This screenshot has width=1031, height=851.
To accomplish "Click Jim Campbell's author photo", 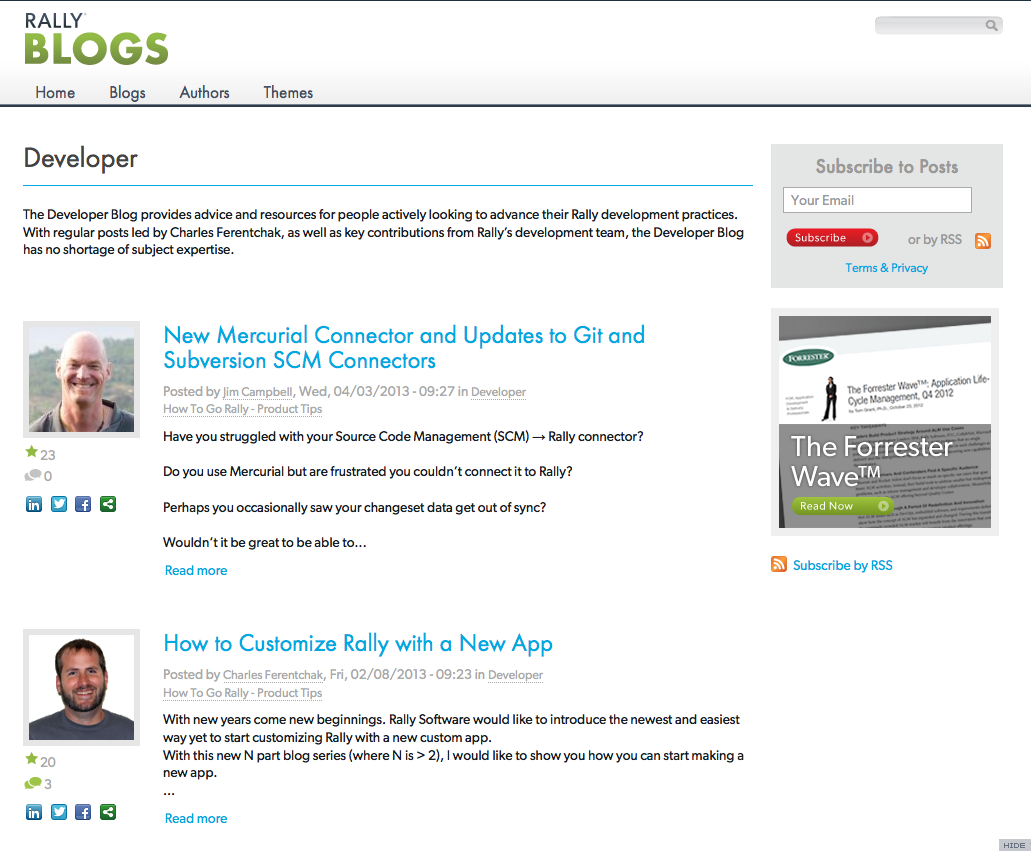I will (81, 379).
